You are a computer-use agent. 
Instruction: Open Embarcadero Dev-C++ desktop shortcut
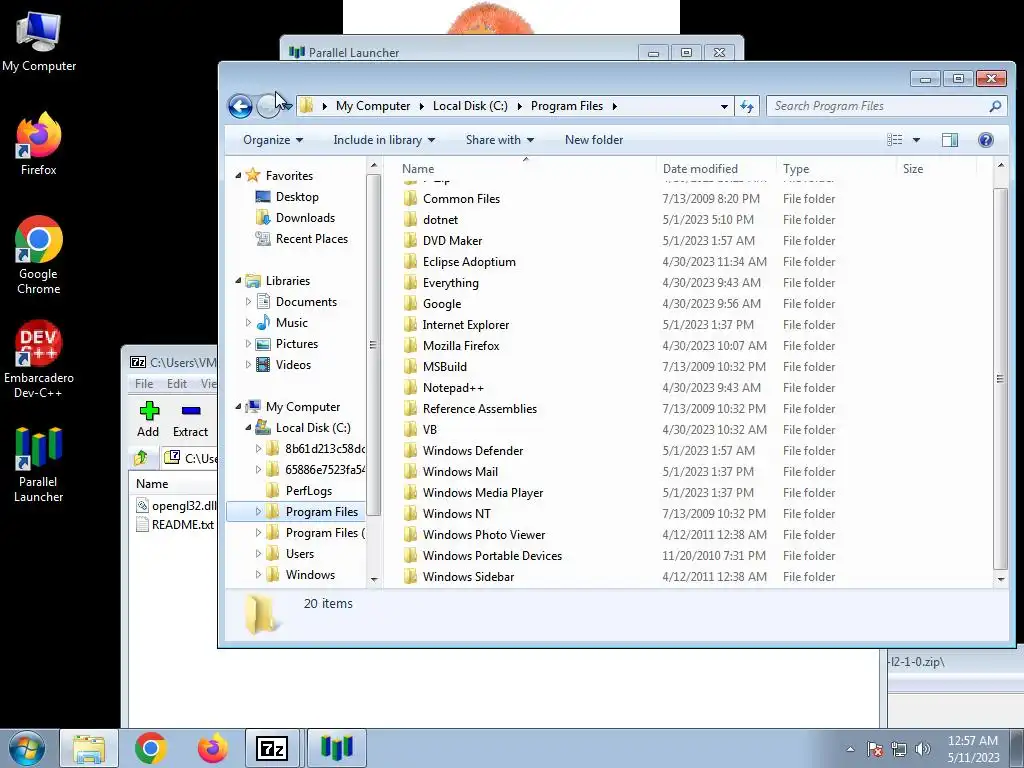39,359
